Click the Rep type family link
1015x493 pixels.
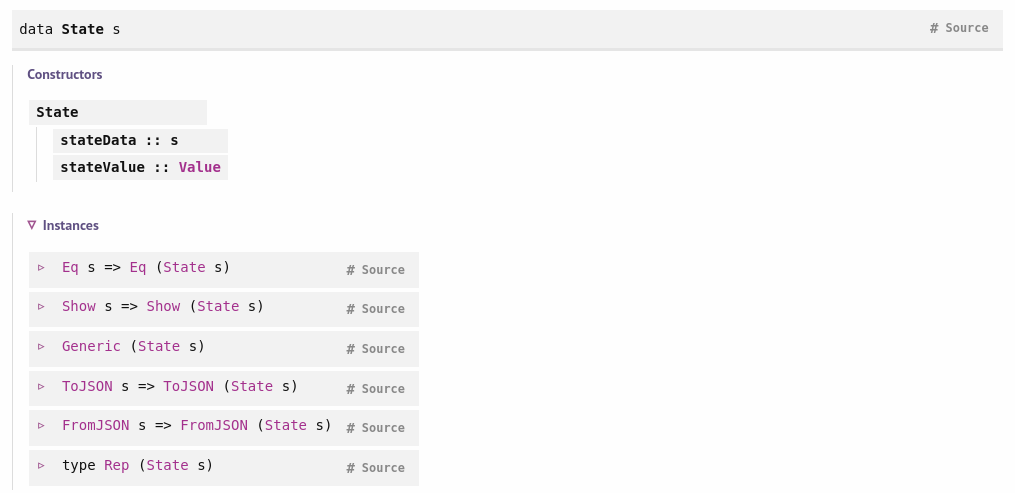[x=116, y=465]
